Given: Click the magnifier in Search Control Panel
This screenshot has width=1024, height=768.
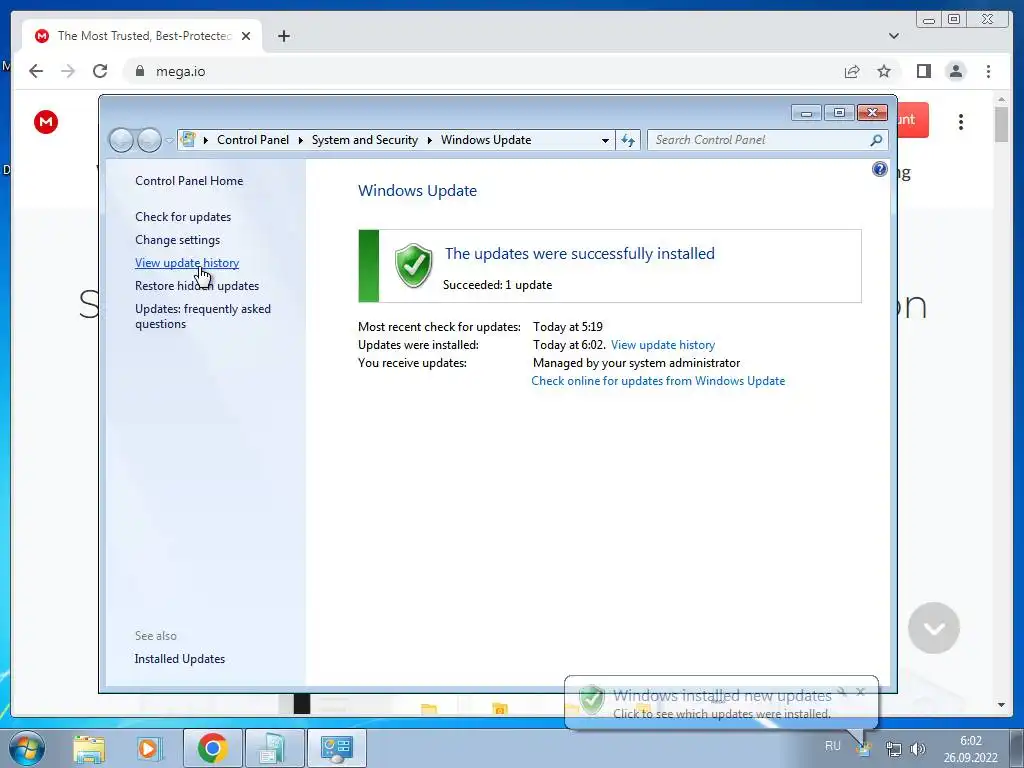Looking at the screenshot, I should pyautogui.click(x=876, y=140).
